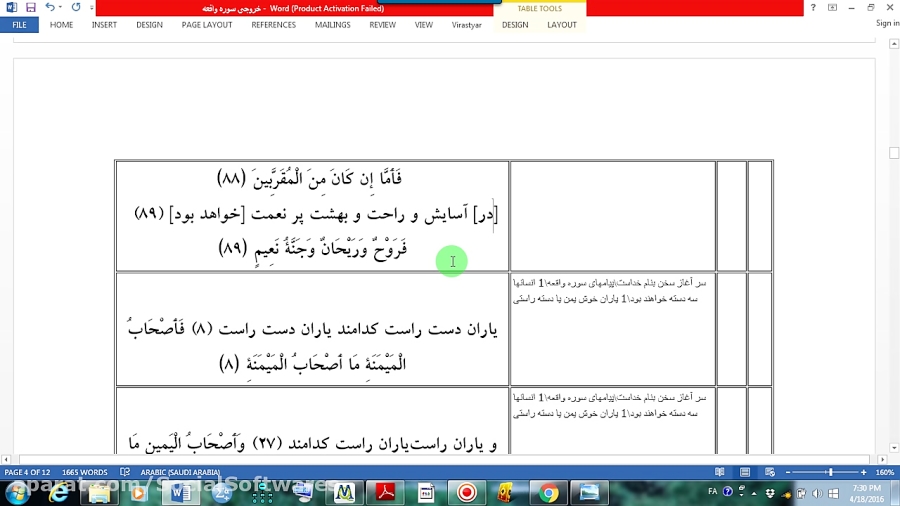Open the proofing errors book icon

pos(125,472)
